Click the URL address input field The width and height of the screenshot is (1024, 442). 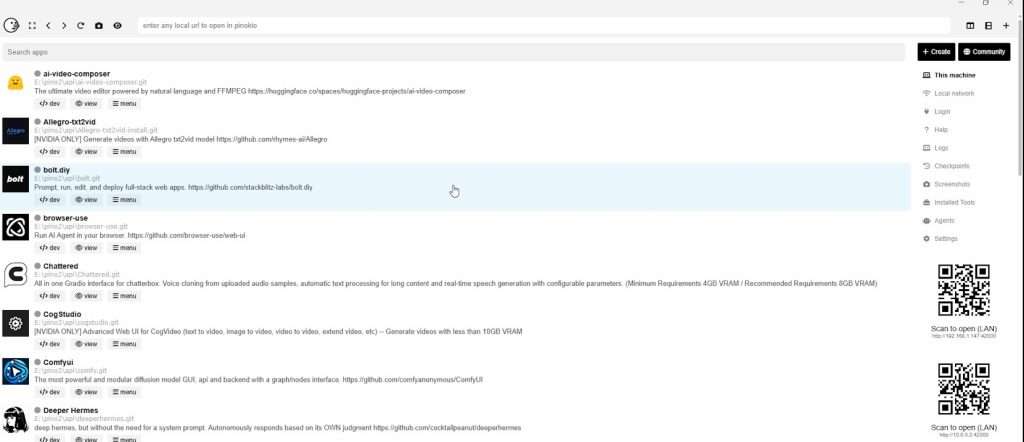click(543, 25)
